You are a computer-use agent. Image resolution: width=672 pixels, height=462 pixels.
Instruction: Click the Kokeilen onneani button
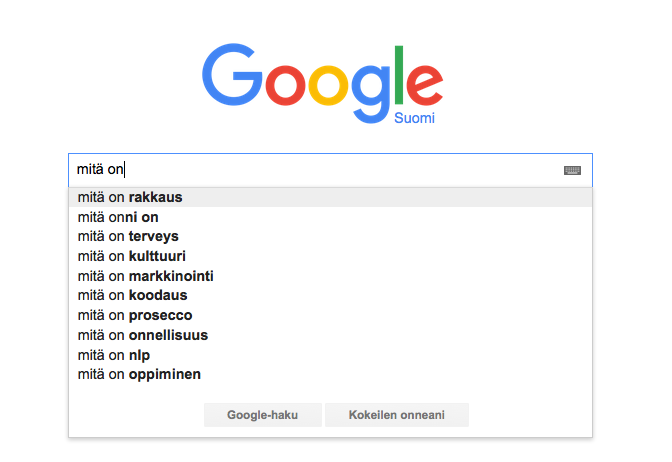[x=397, y=415]
